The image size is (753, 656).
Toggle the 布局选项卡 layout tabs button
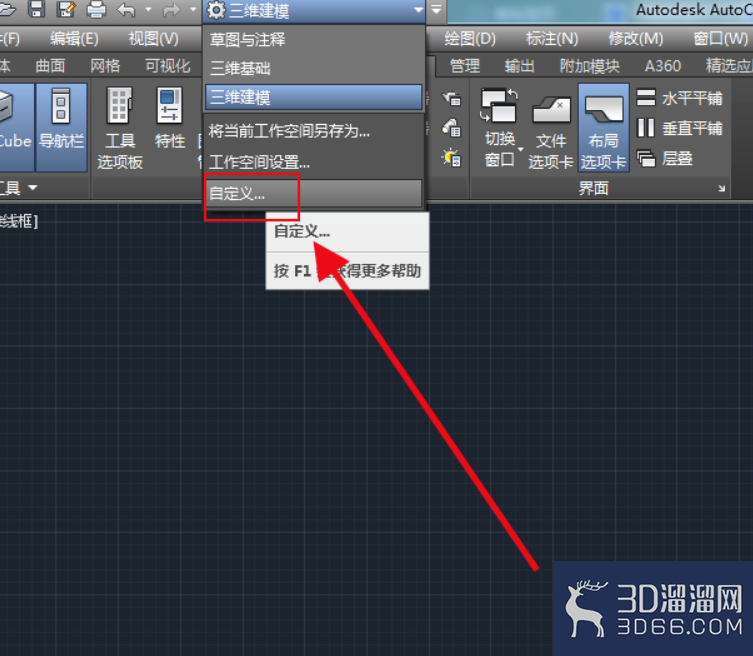click(x=604, y=128)
